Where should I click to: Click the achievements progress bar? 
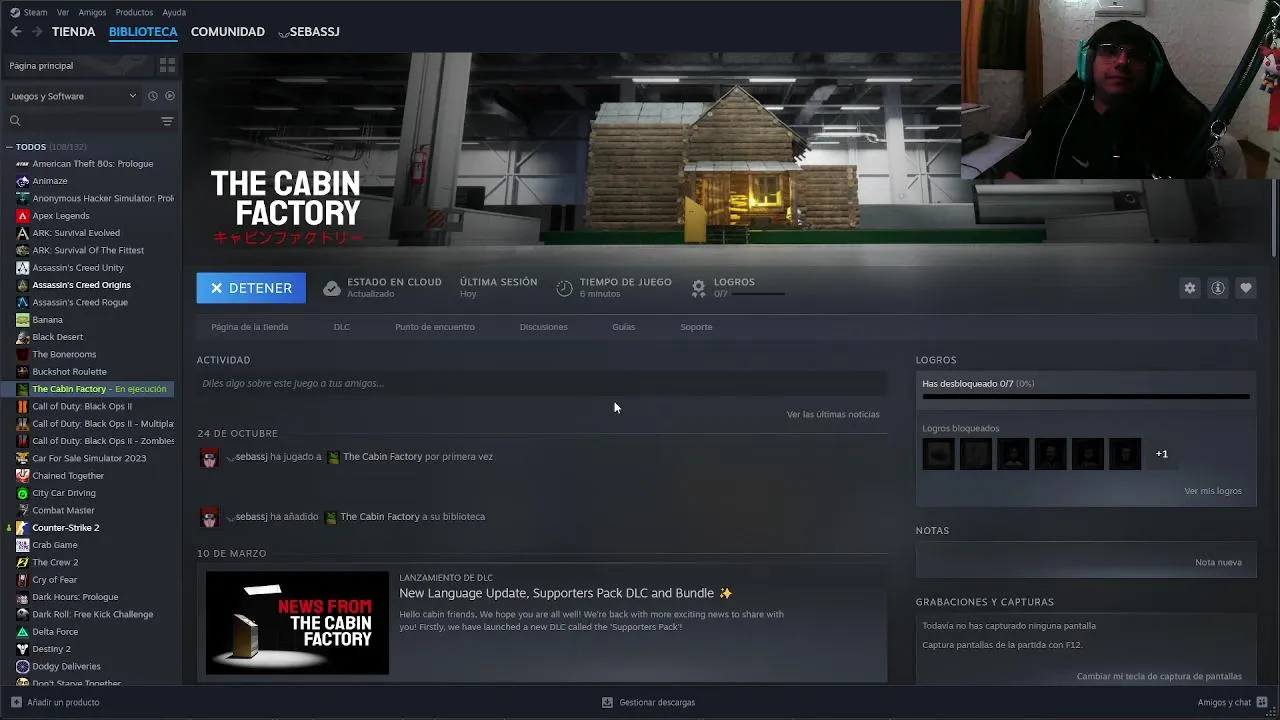point(1086,397)
